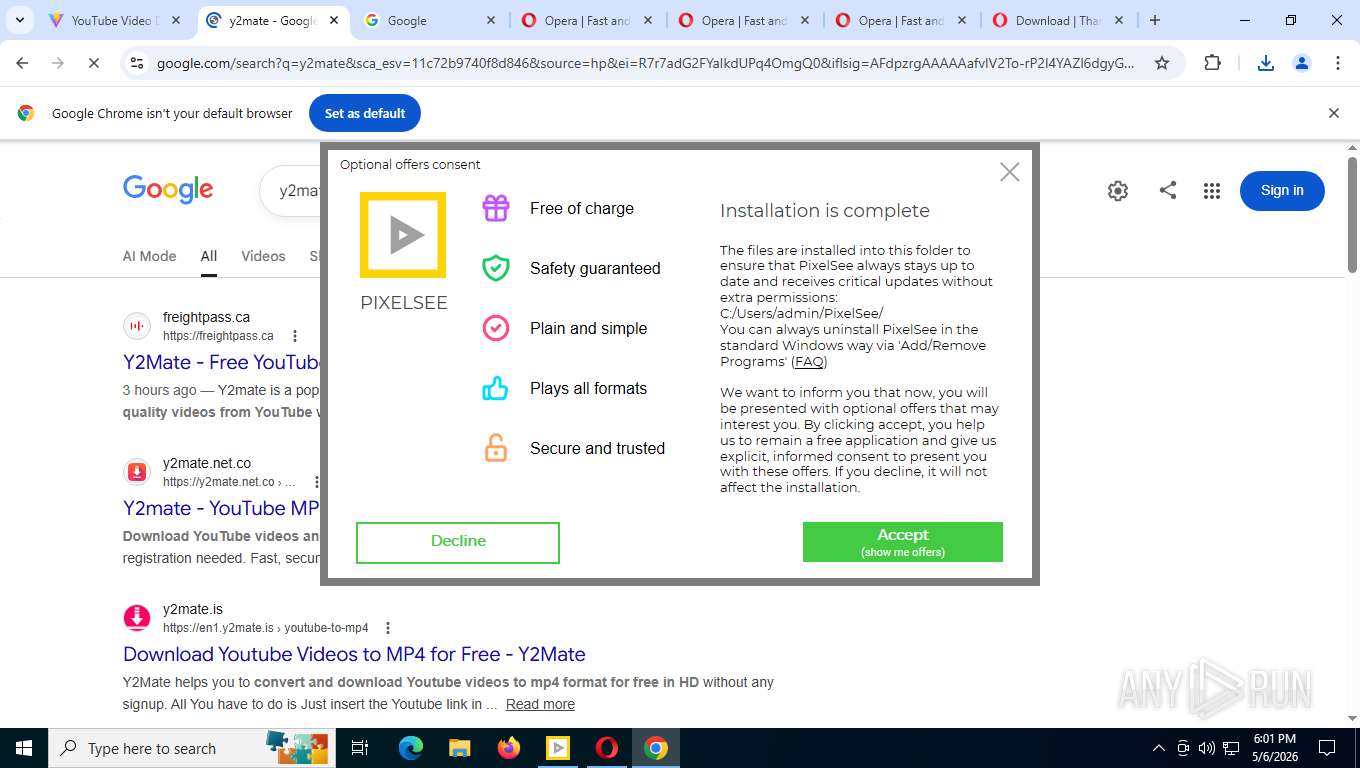Open the freightpass.ca Y2Mate result
This screenshot has width=1360, height=768.
point(221,362)
